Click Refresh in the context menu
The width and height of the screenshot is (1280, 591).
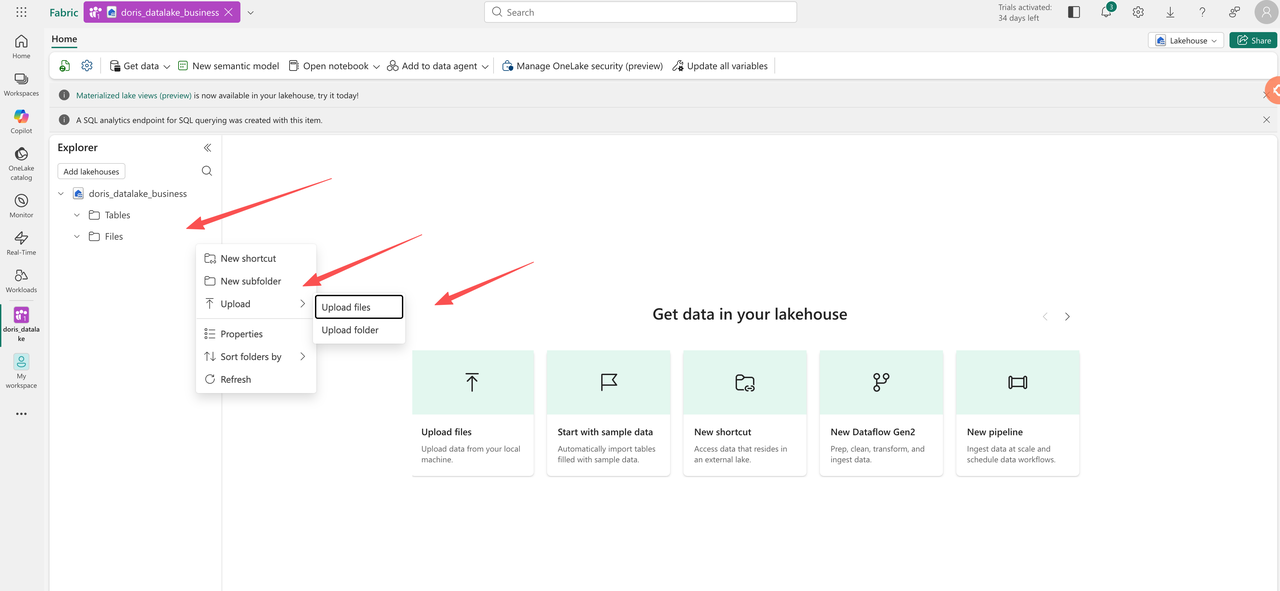pyautogui.click(x=236, y=379)
